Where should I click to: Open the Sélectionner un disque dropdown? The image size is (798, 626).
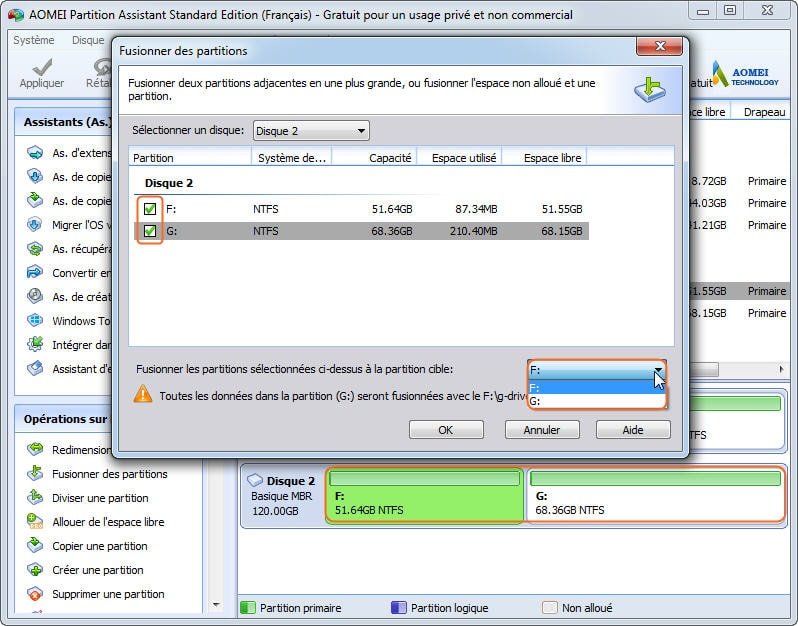coord(311,131)
